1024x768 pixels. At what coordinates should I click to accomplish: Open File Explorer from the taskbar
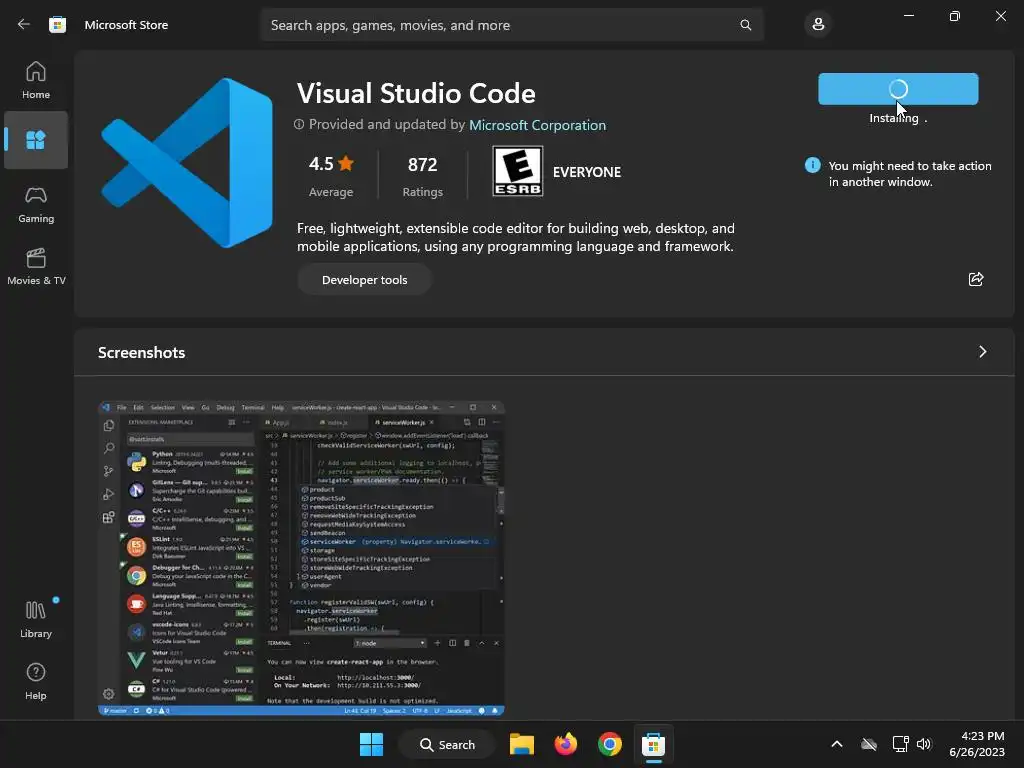pos(522,744)
